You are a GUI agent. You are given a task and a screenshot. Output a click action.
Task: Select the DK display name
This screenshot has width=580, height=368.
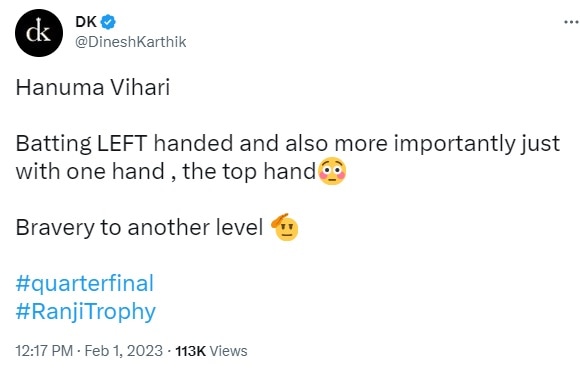(86, 22)
